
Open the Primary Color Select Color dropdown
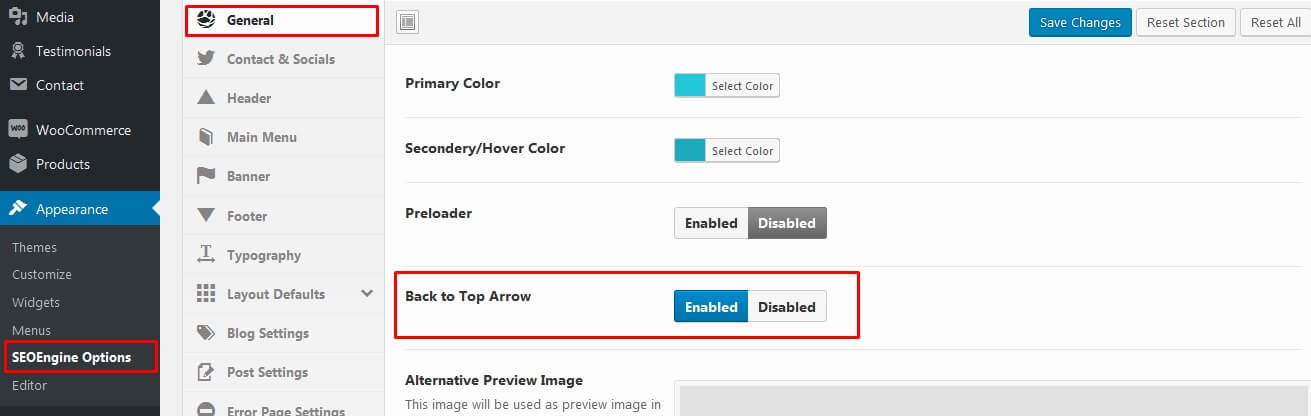742,86
